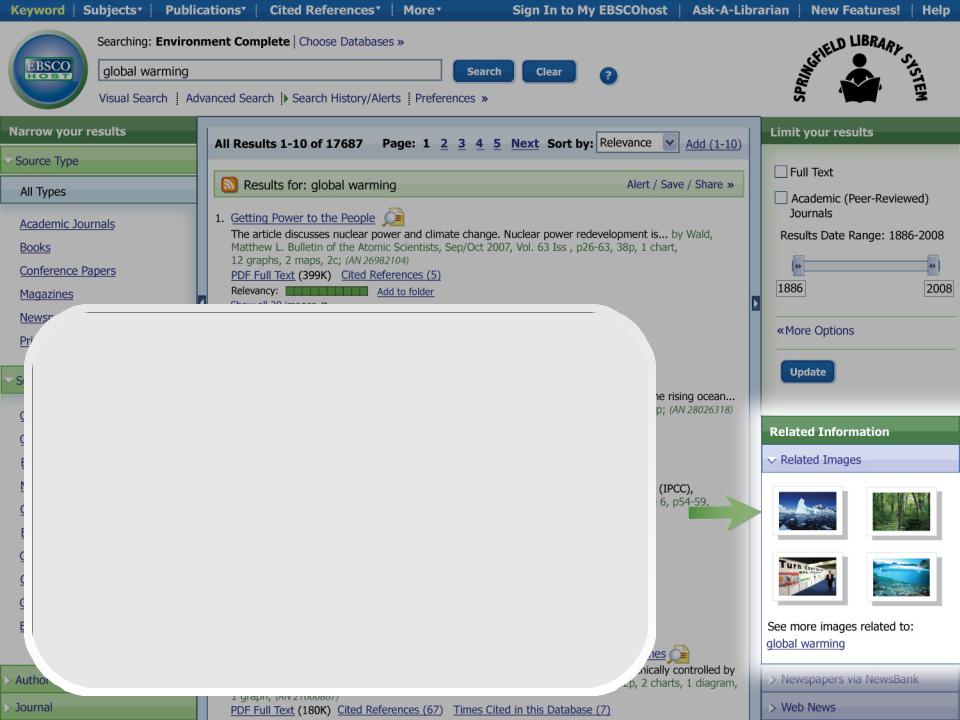Screen dimensions: 960x720
Task: Click the Search button
Action: coord(484,71)
